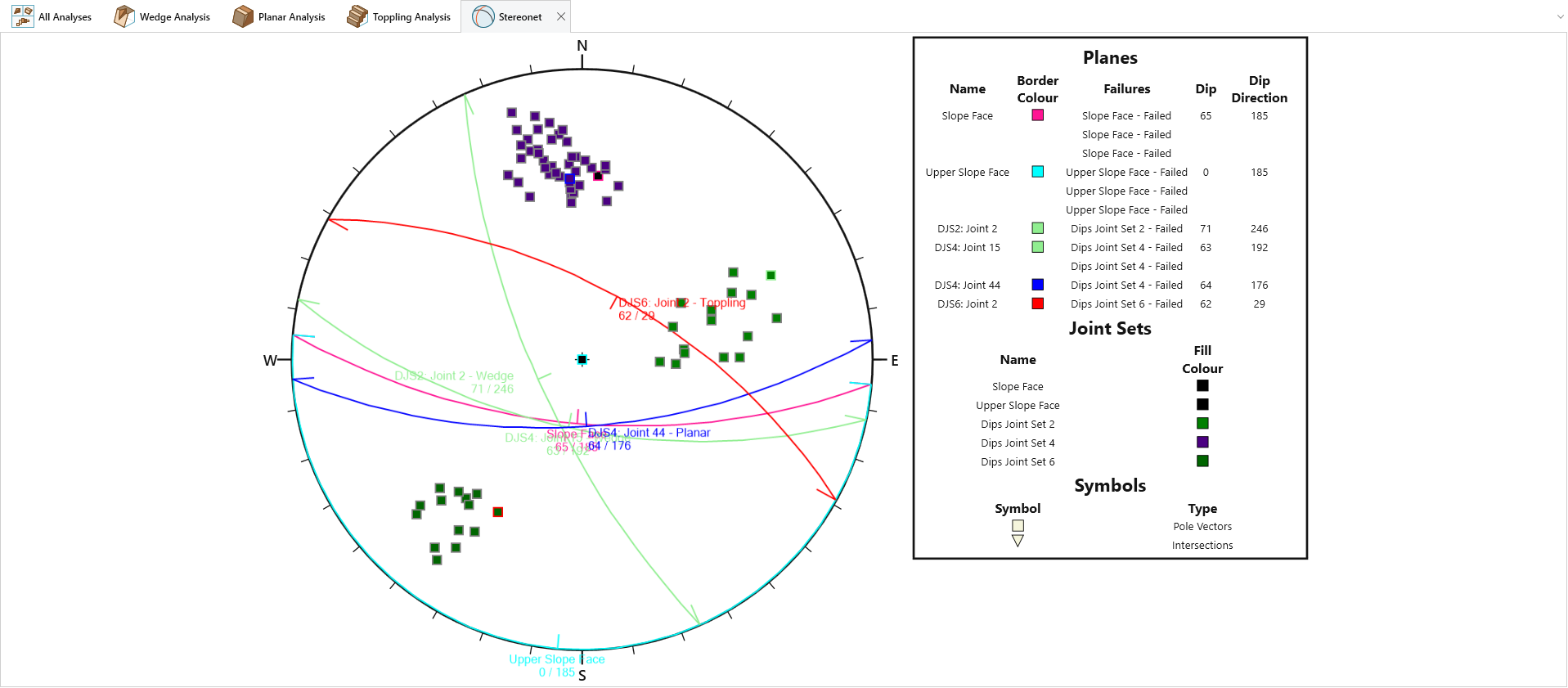The width and height of the screenshot is (1568, 688).
Task: Click the purple Dips Joint Set 4 fill swatch
Action: [1202, 442]
